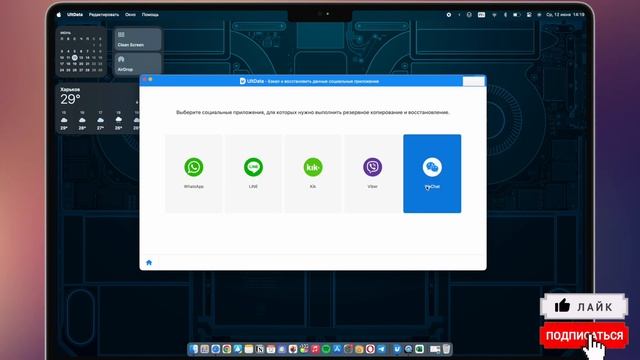
Task: Pick the Kik app card
Action: (313, 173)
